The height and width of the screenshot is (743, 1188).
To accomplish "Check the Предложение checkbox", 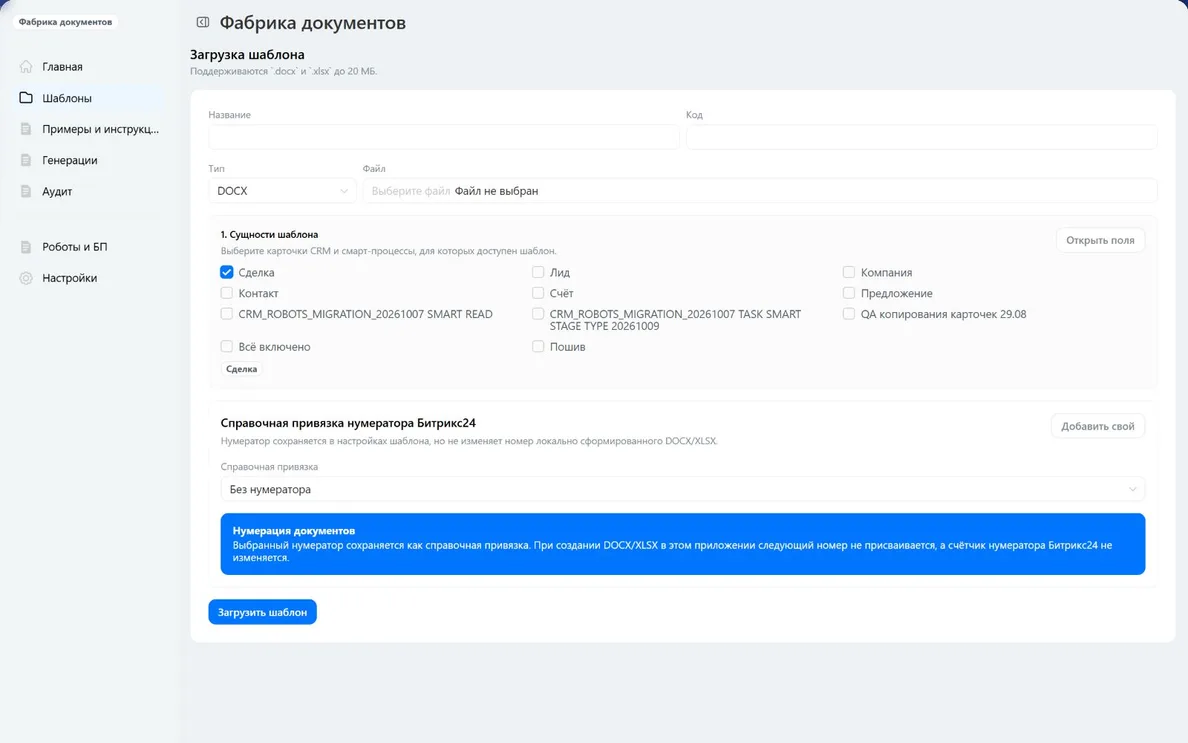I will (849, 292).
